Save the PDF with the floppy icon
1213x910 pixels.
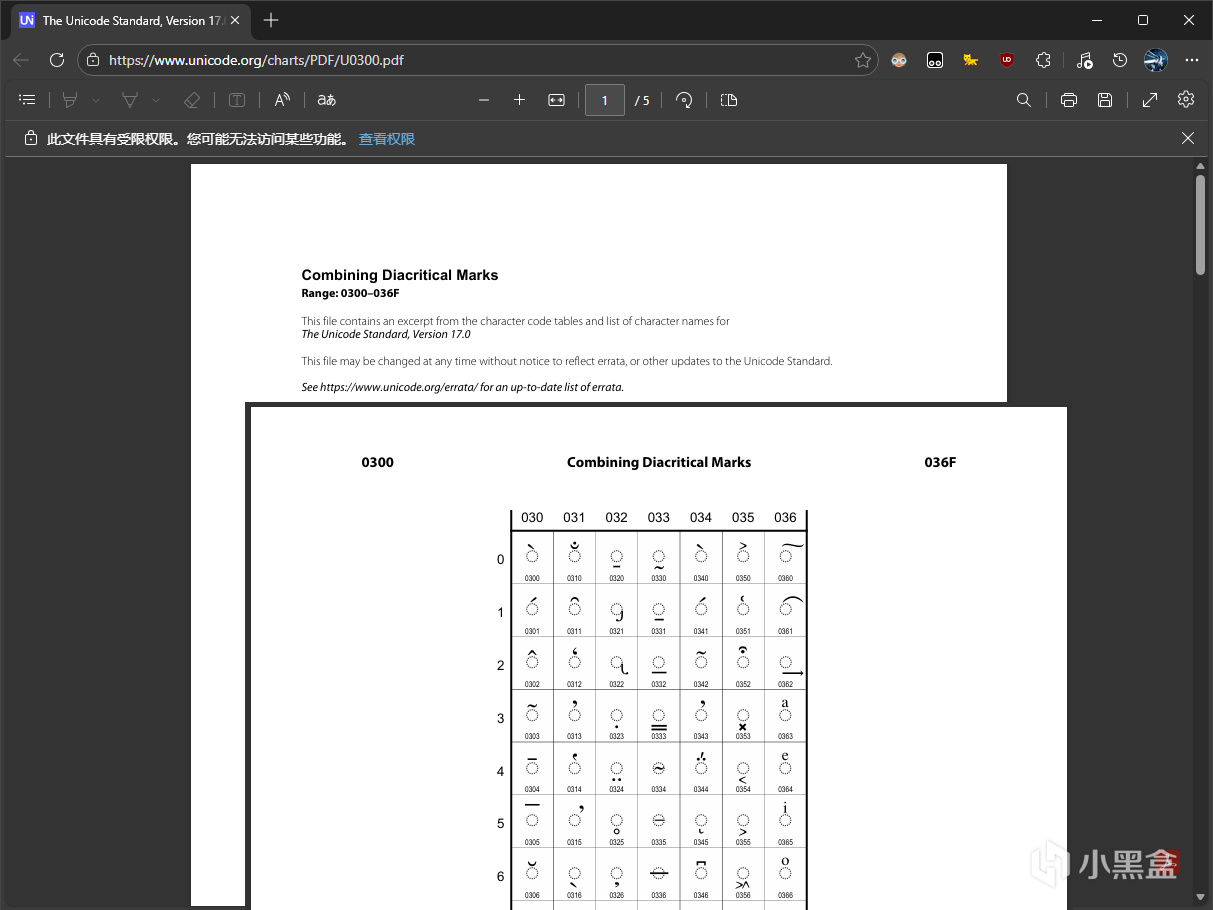[x=1105, y=100]
